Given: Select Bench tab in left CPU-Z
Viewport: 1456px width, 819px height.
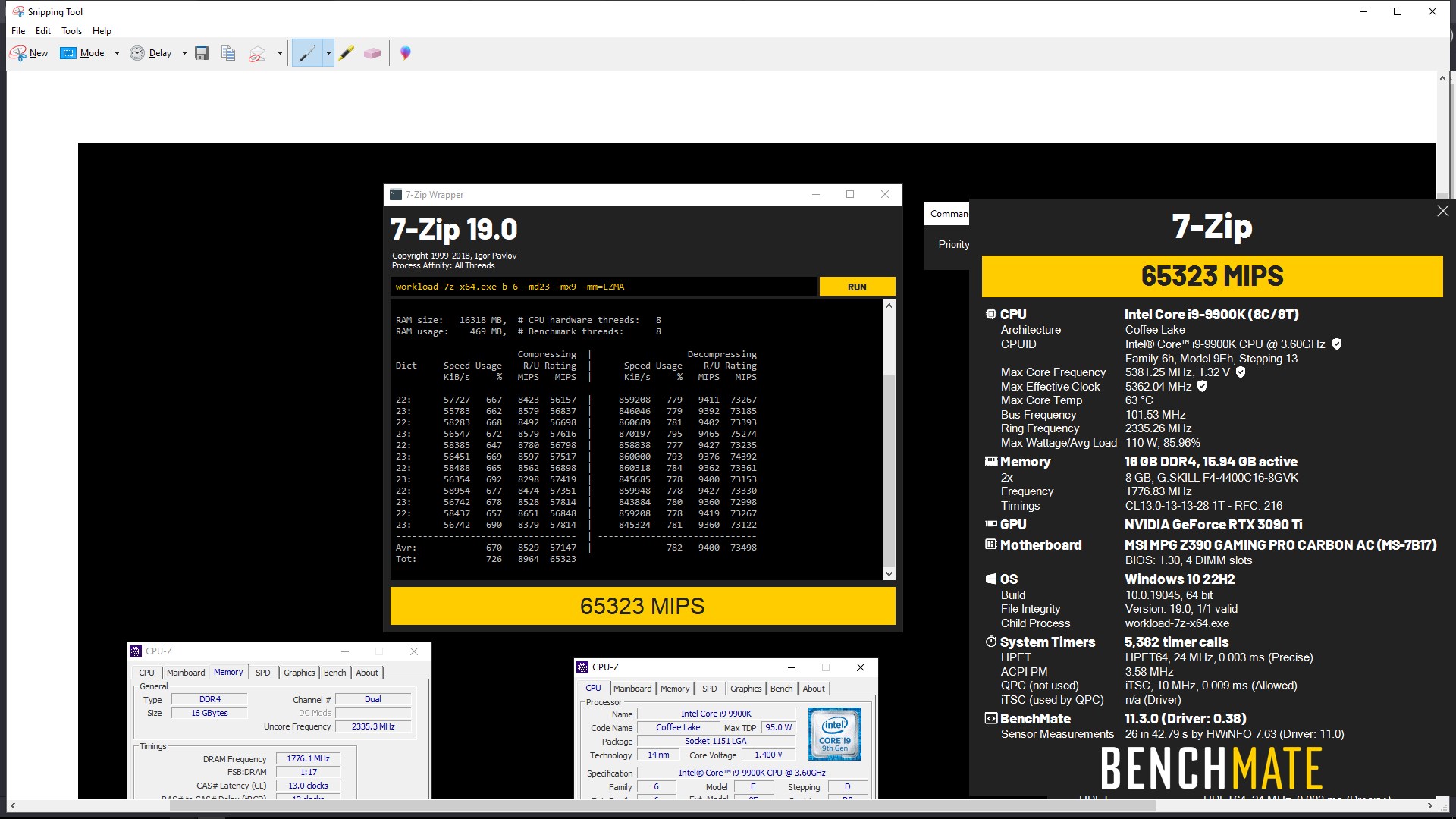Looking at the screenshot, I should coord(334,673).
